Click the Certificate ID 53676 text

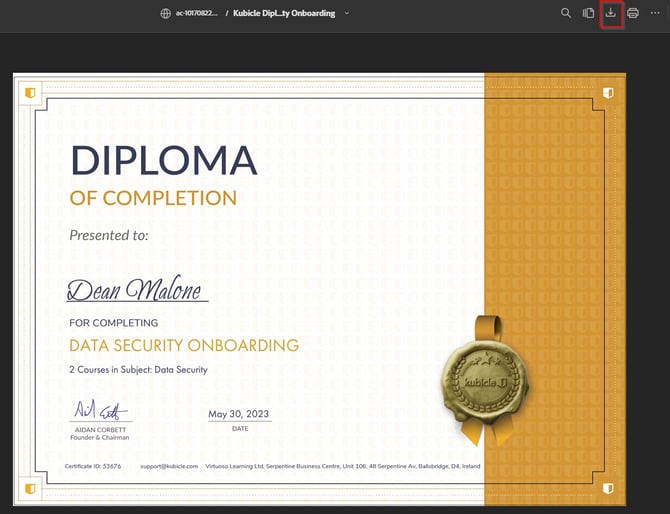point(93,466)
